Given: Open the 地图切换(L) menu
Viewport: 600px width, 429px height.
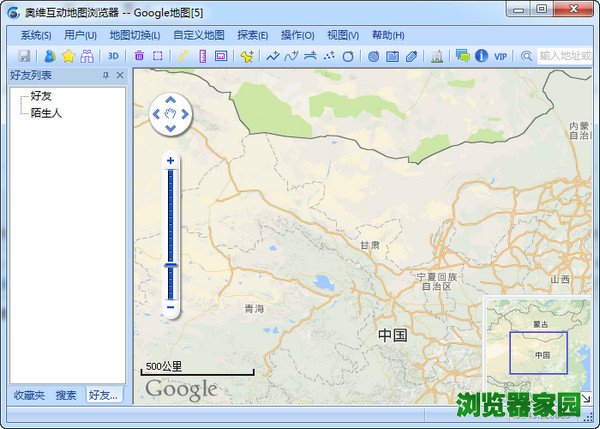Looking at the screenshot, I should [134, 35].
